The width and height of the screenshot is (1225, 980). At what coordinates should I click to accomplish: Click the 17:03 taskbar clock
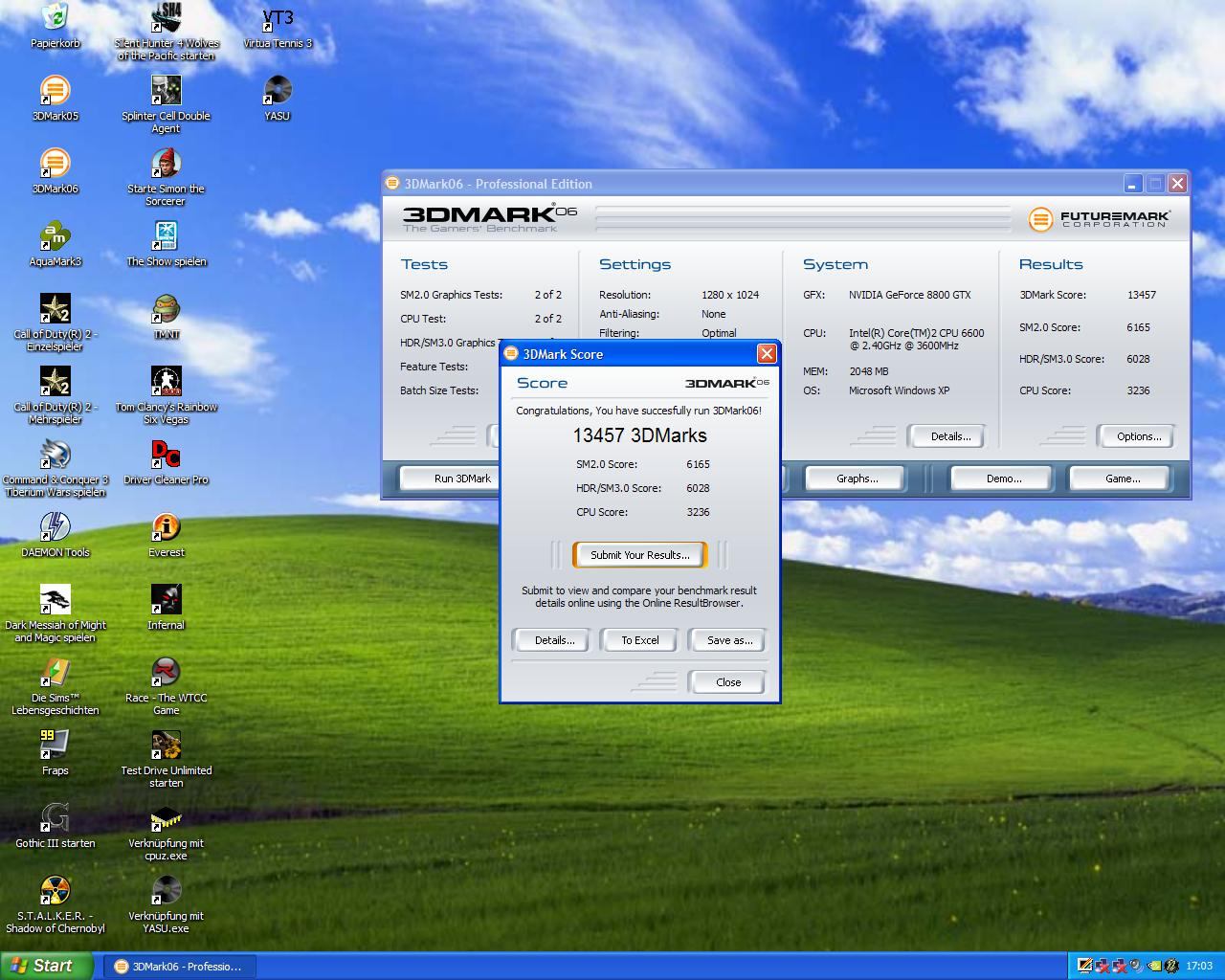[1198, 966]
